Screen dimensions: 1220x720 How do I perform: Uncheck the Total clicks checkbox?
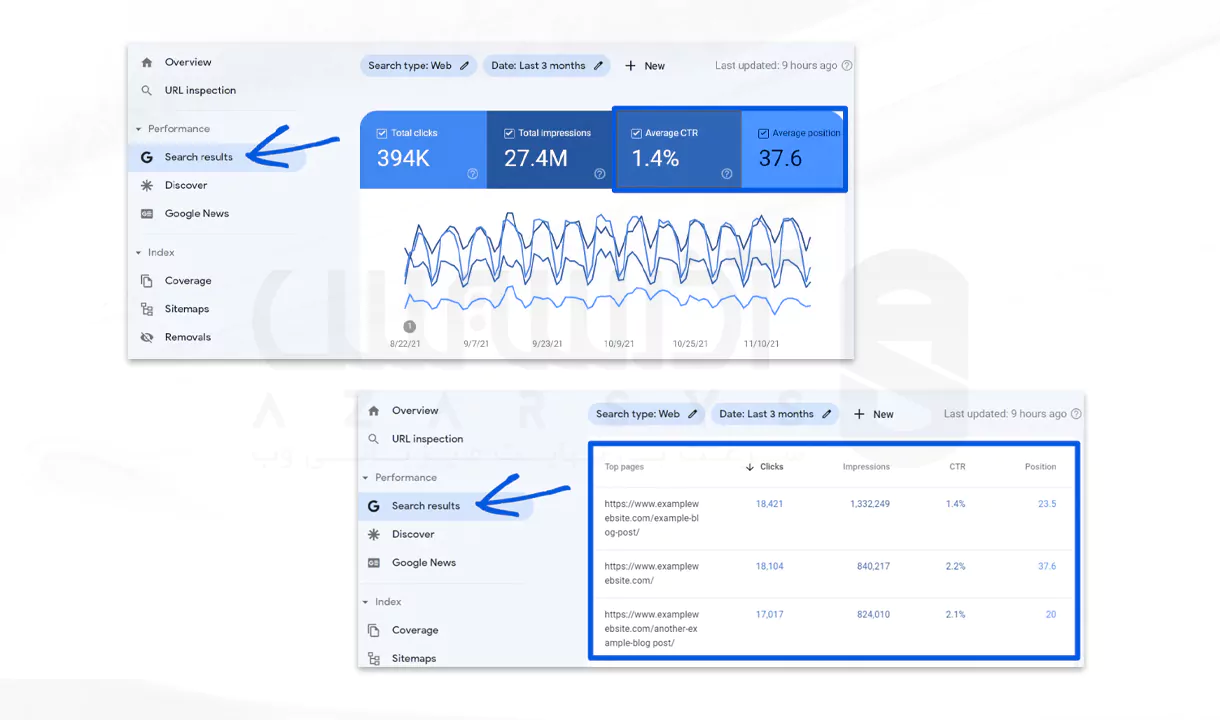(382, 133)
